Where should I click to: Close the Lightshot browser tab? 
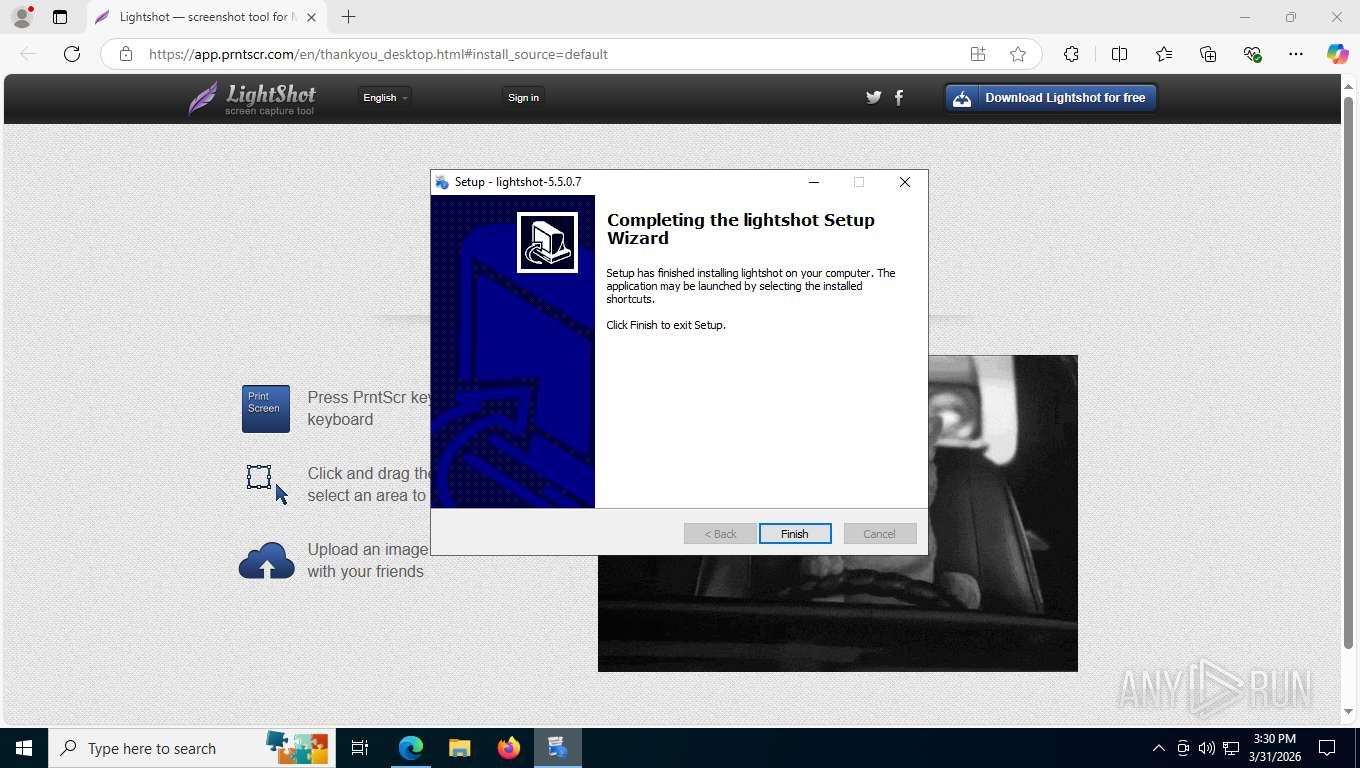pyautogui.click(x=311, y=17)
